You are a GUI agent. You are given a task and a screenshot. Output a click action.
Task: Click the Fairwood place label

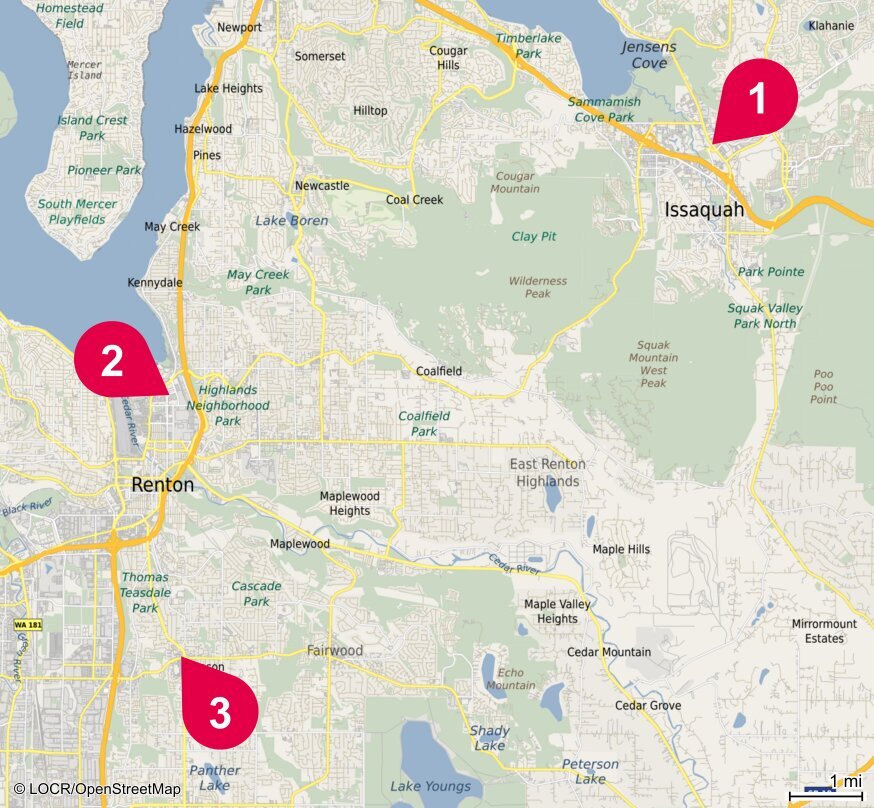(x=335, y=650)
